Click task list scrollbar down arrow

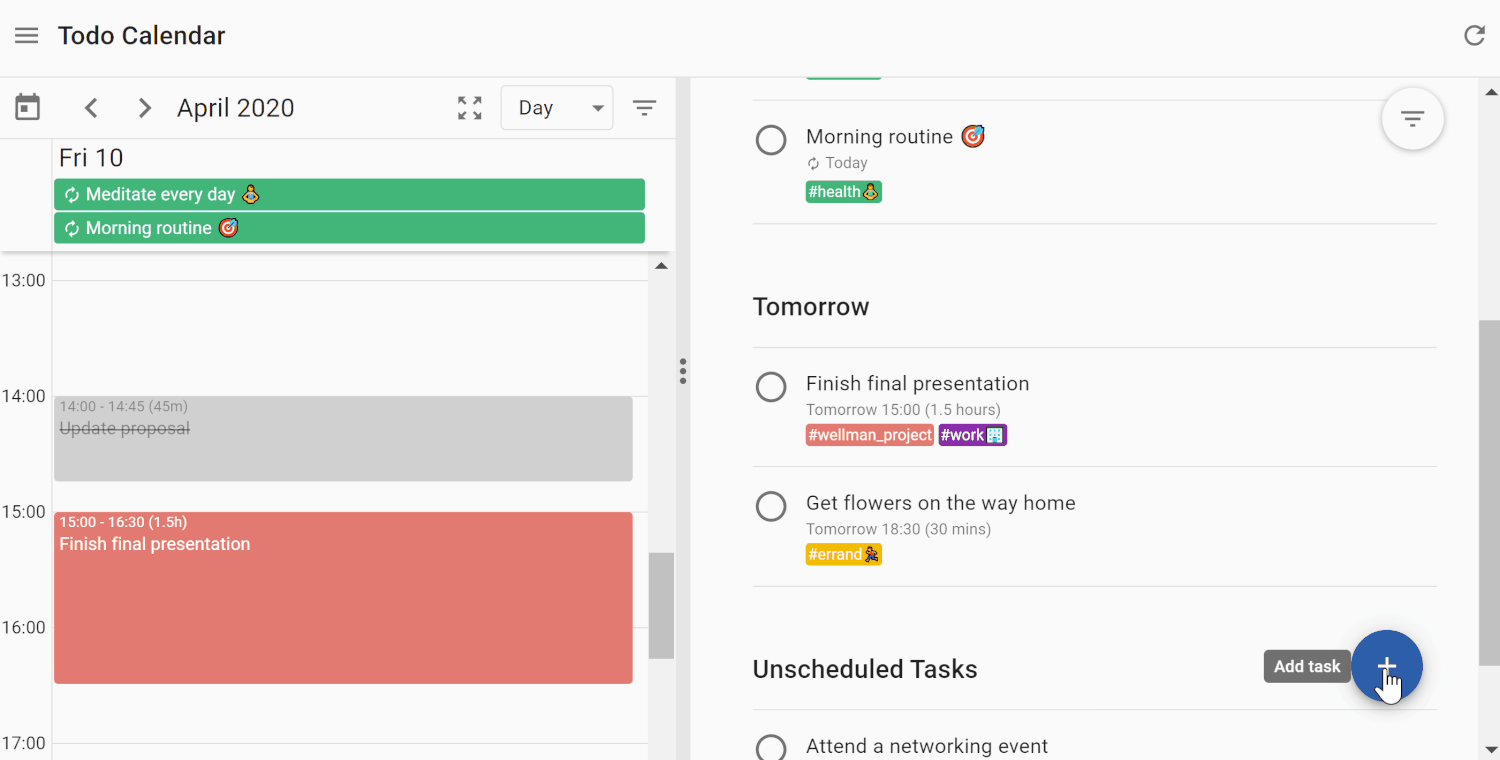[x=1490, y=749]
